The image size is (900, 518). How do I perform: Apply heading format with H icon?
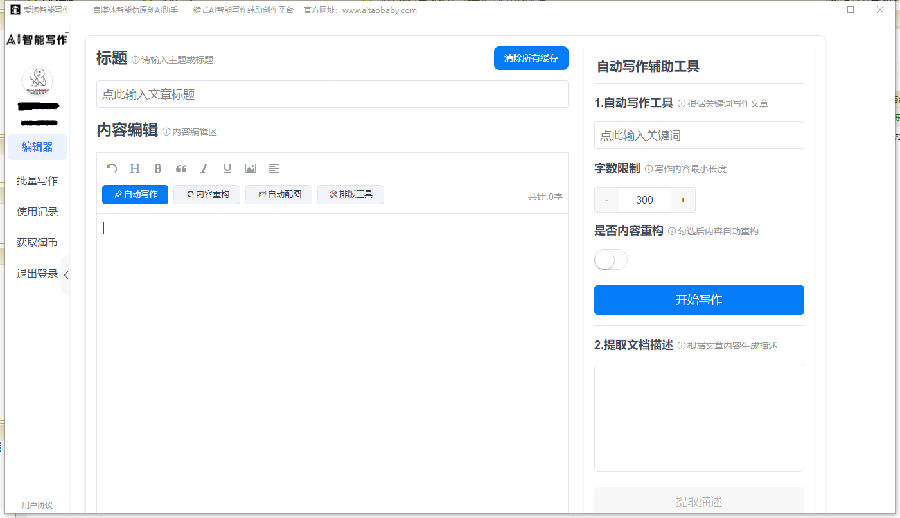pyautogui.click(x=135, y=168)
